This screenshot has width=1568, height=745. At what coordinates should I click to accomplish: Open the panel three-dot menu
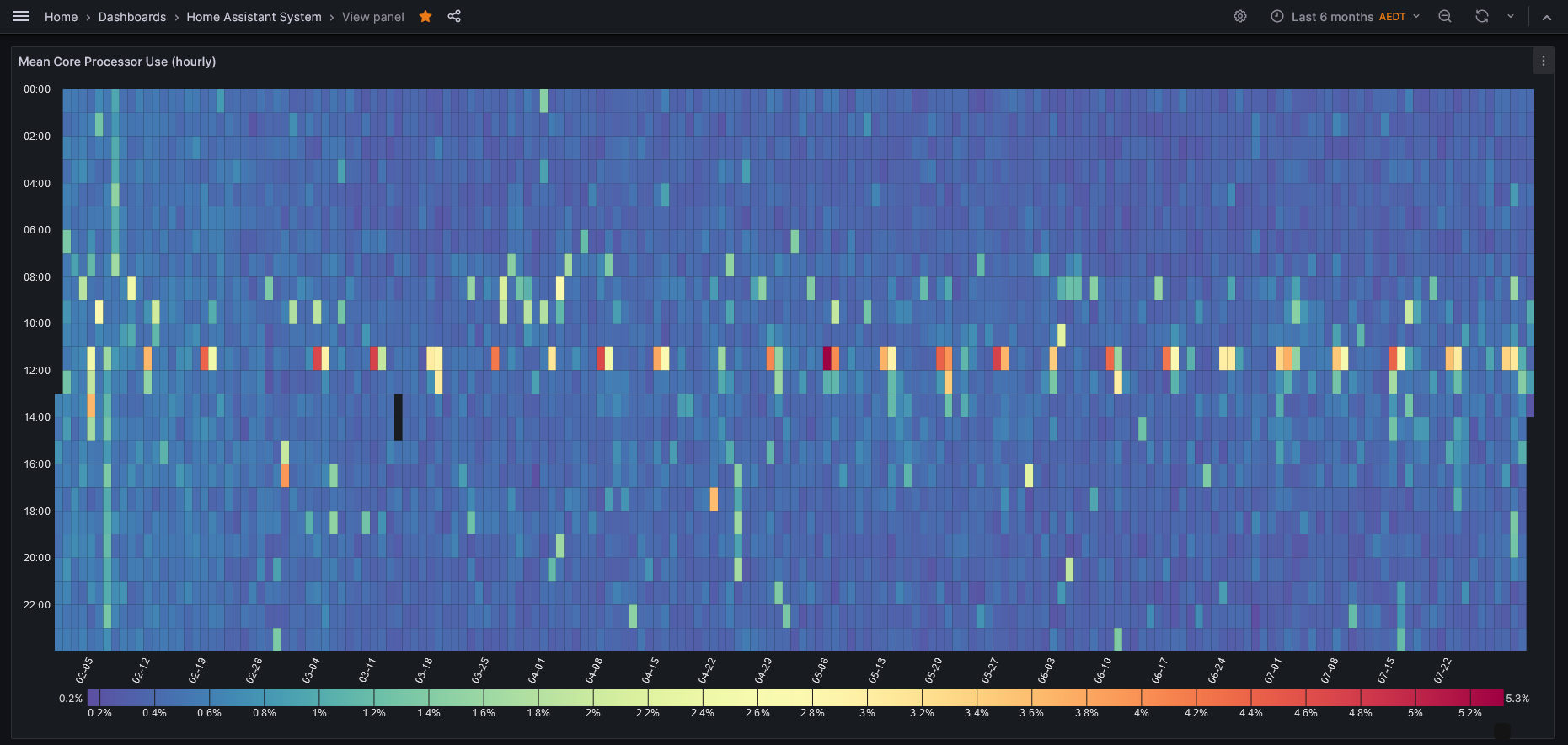1544,62
